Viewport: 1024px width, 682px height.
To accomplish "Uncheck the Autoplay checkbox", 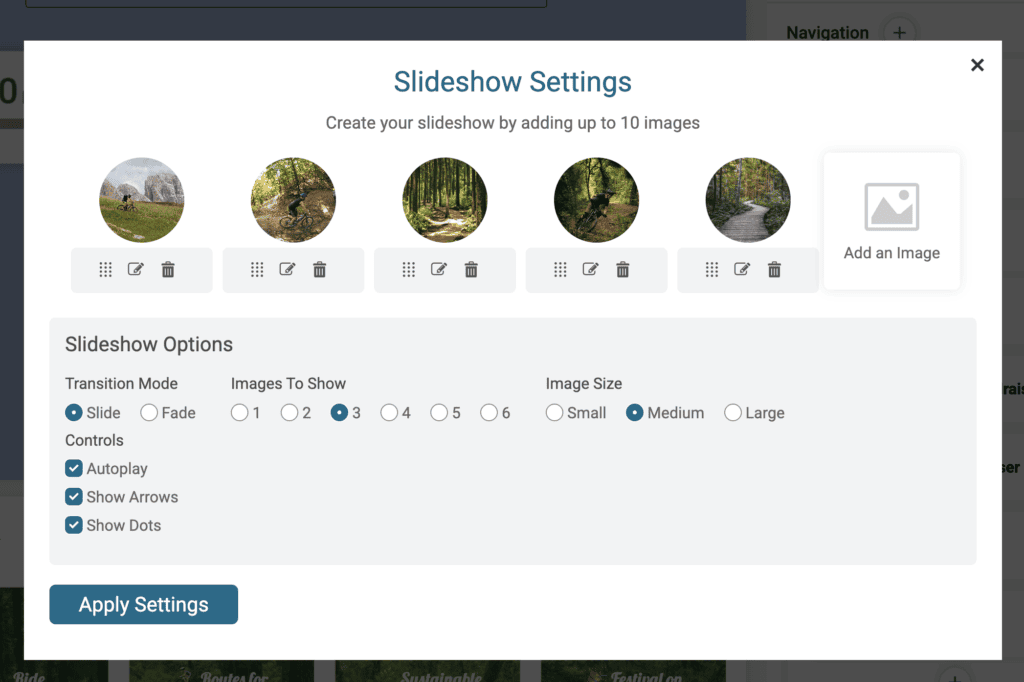I will 74,468.
